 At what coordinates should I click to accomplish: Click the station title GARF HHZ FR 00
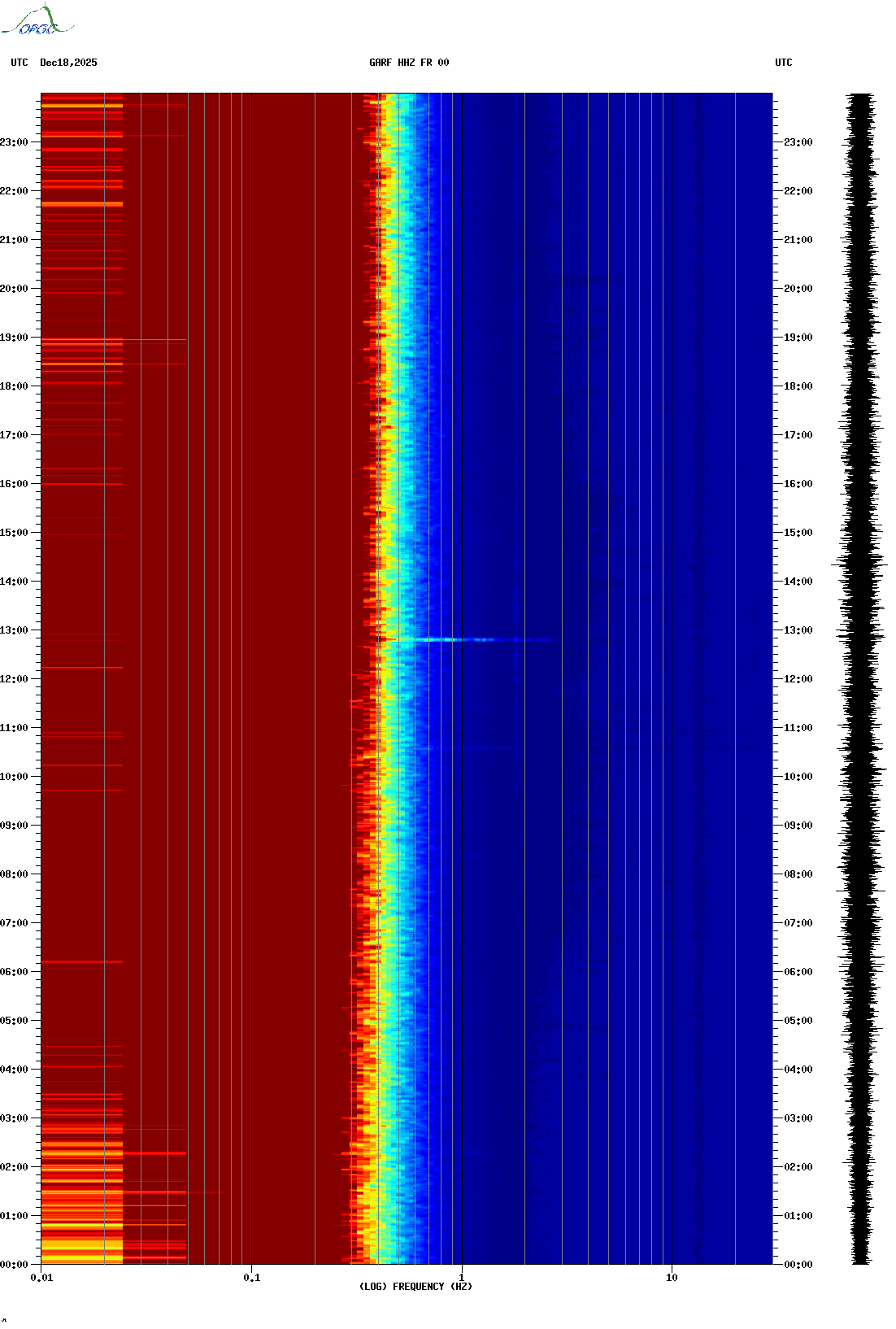point(409,63)
